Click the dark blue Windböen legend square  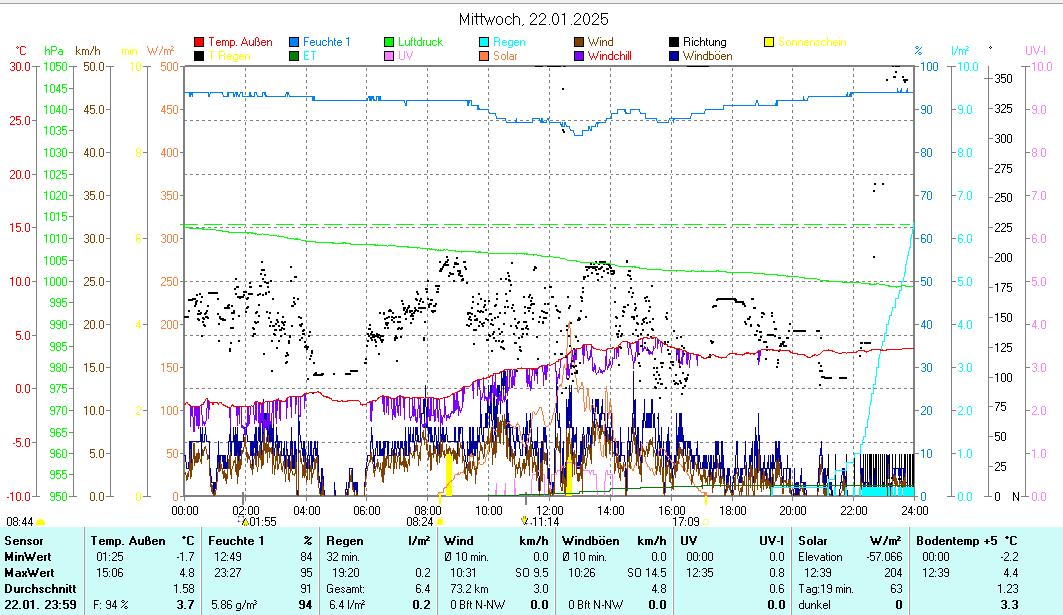pos(674,56)
